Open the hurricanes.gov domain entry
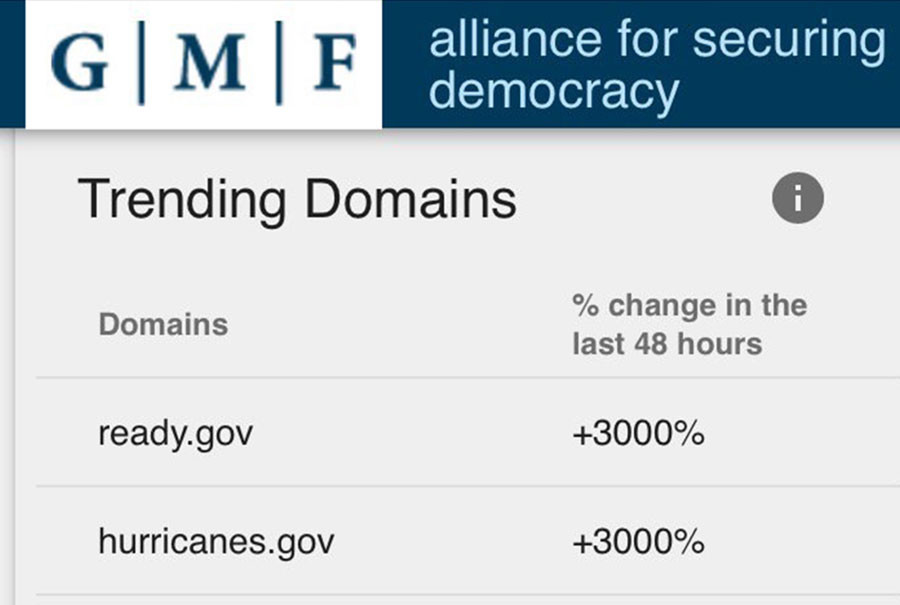 click(x=216, y=542)
